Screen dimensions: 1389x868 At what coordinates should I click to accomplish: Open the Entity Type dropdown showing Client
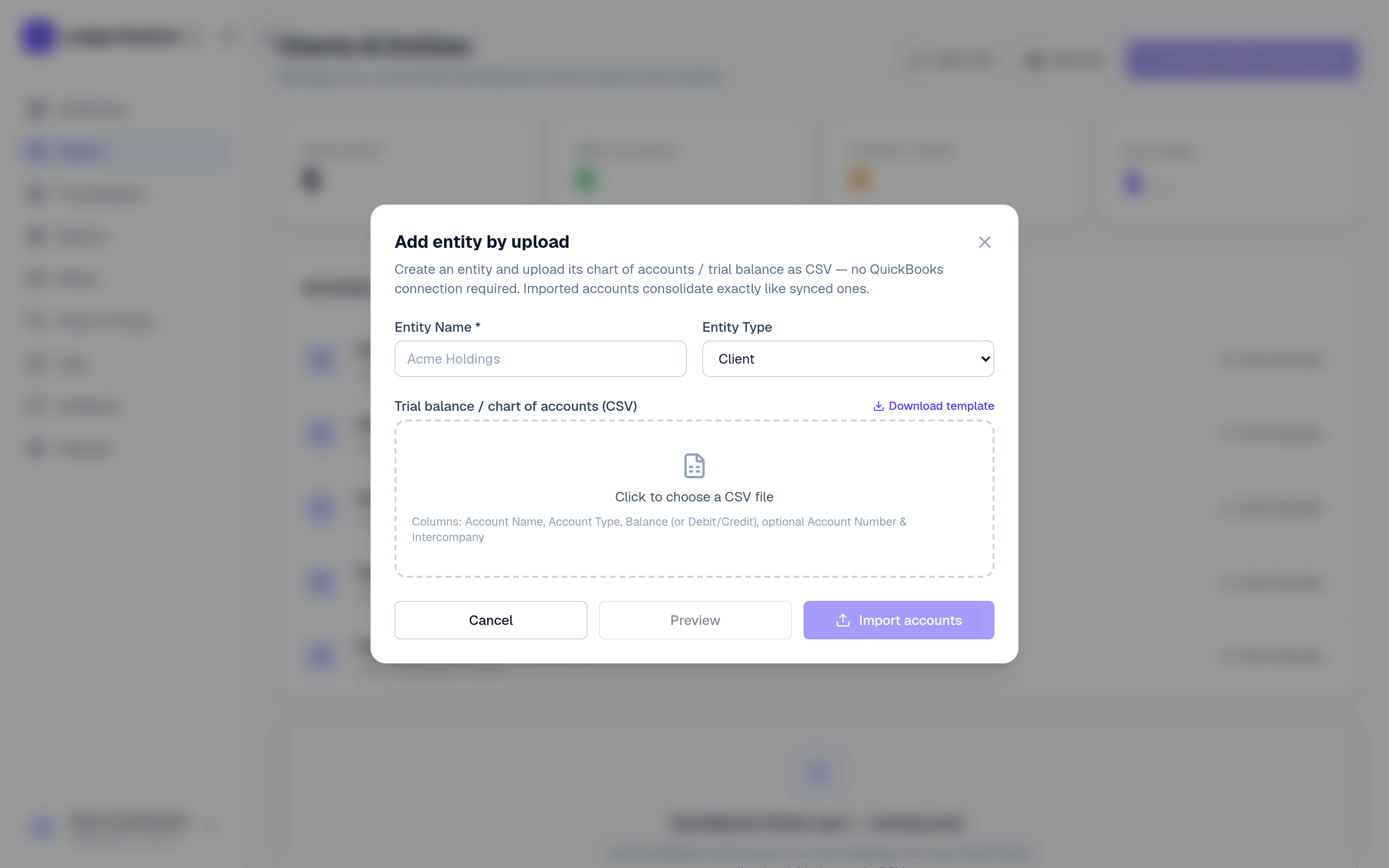tap(848, 359)
